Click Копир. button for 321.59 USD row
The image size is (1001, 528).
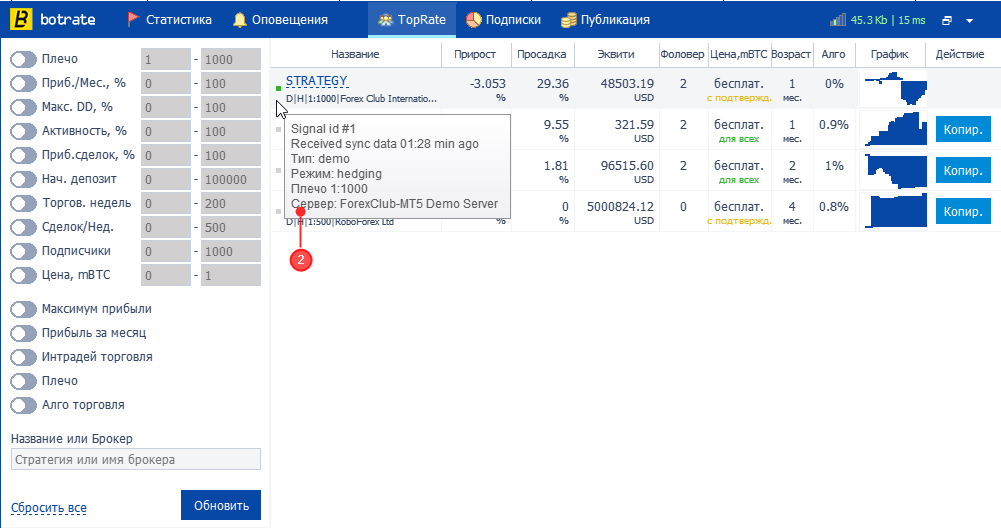point(963,130)
